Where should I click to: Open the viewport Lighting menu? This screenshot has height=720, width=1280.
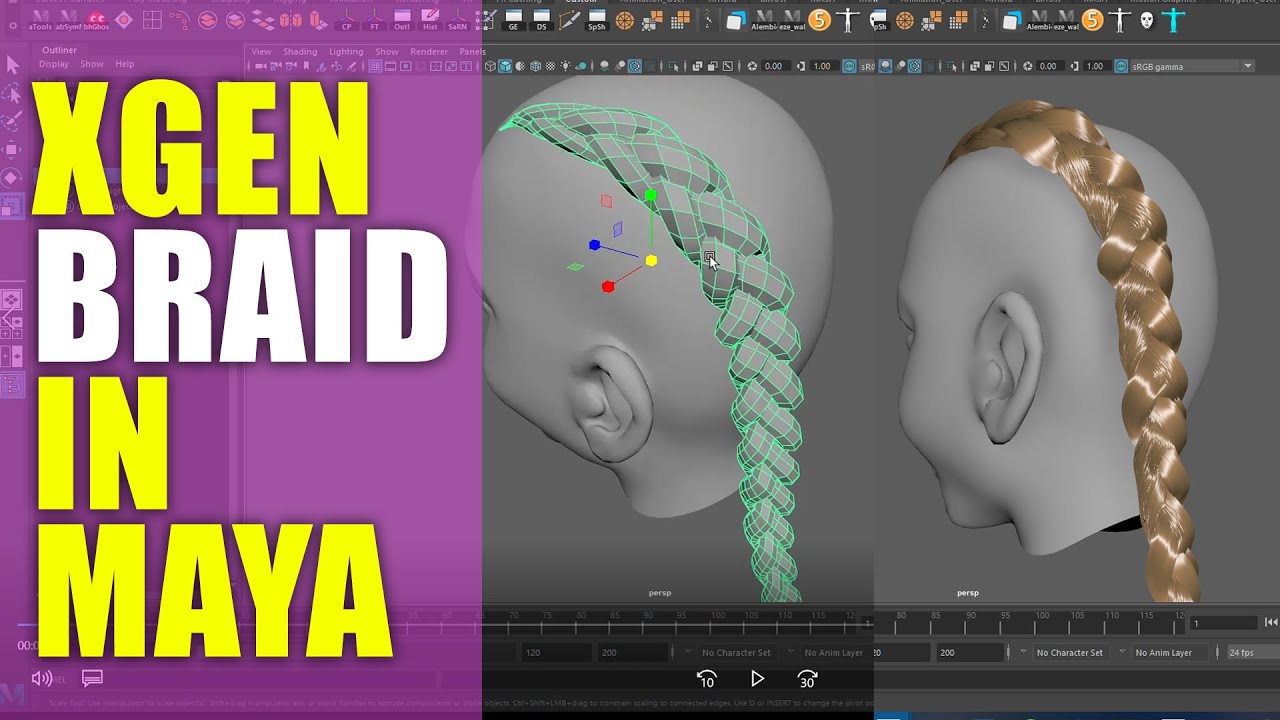[x=346, y=51]
